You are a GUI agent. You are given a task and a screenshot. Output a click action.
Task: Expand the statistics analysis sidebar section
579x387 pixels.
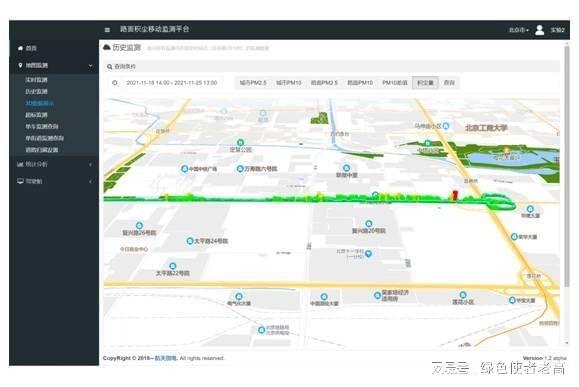click(x=90, y=164)
